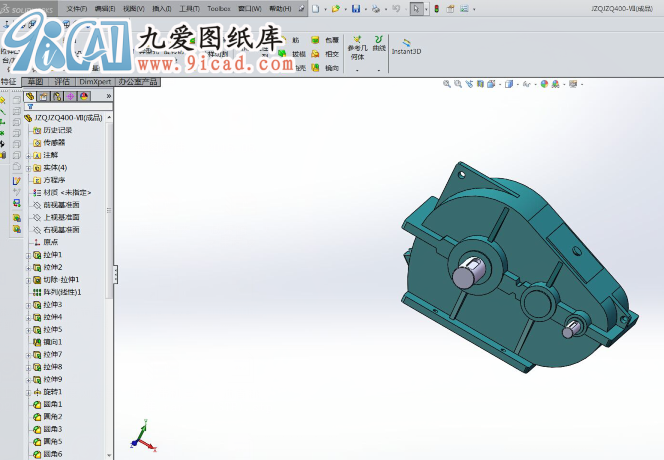Click the Apply Scene icon
This screenshot has height=460, width=664.
555,84
